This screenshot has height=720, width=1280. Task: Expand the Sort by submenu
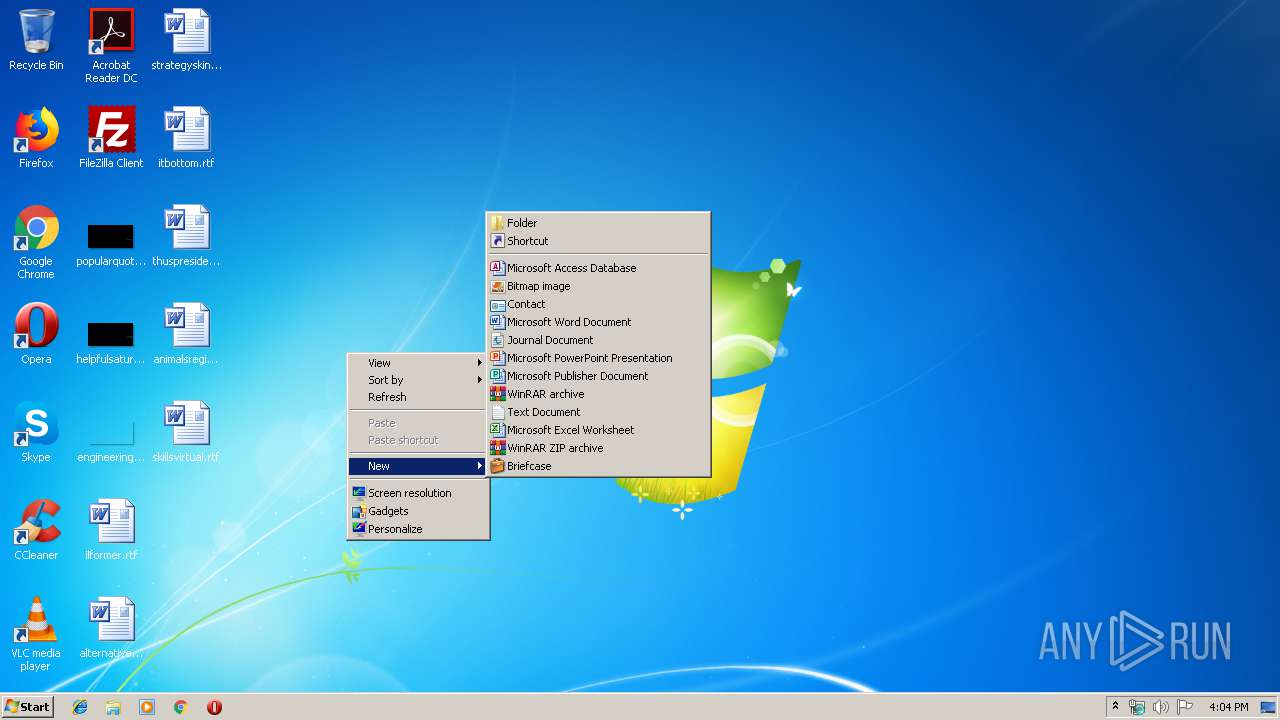point(418,380)
